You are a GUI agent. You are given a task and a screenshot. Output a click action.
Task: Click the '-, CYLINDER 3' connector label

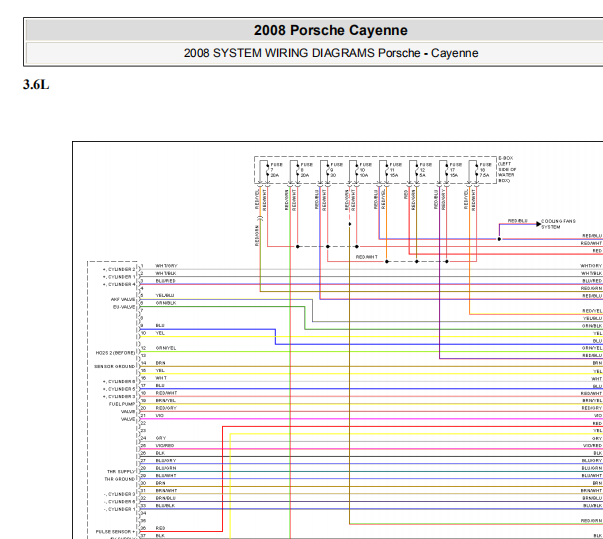(x=120, y=494)
